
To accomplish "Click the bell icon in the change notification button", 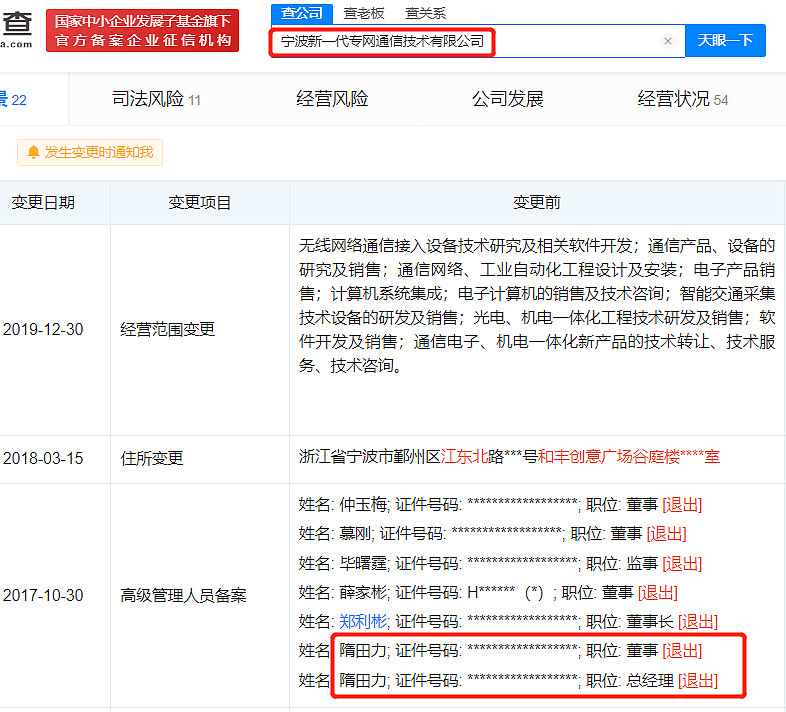I will tap(34, 152).
